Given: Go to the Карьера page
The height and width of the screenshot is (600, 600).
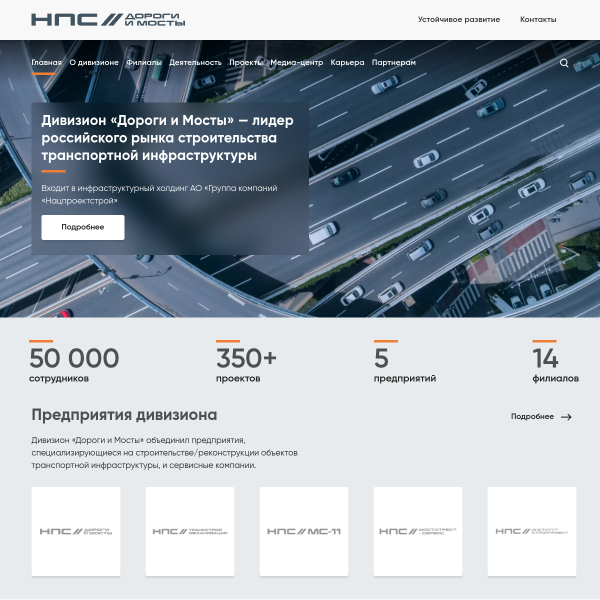Looking at the screenshot, I should click(x=347, y=63).
